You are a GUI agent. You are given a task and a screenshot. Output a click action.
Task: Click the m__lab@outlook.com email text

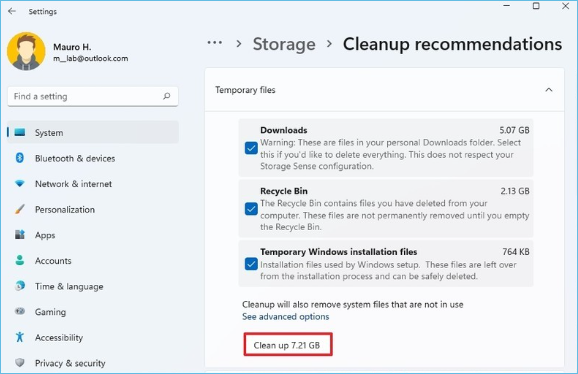coord(91,59)
